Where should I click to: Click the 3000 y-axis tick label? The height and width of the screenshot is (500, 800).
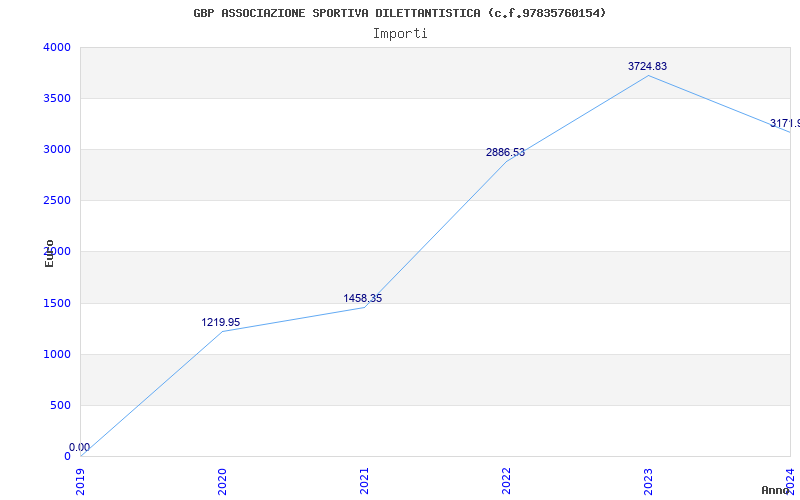57,149
